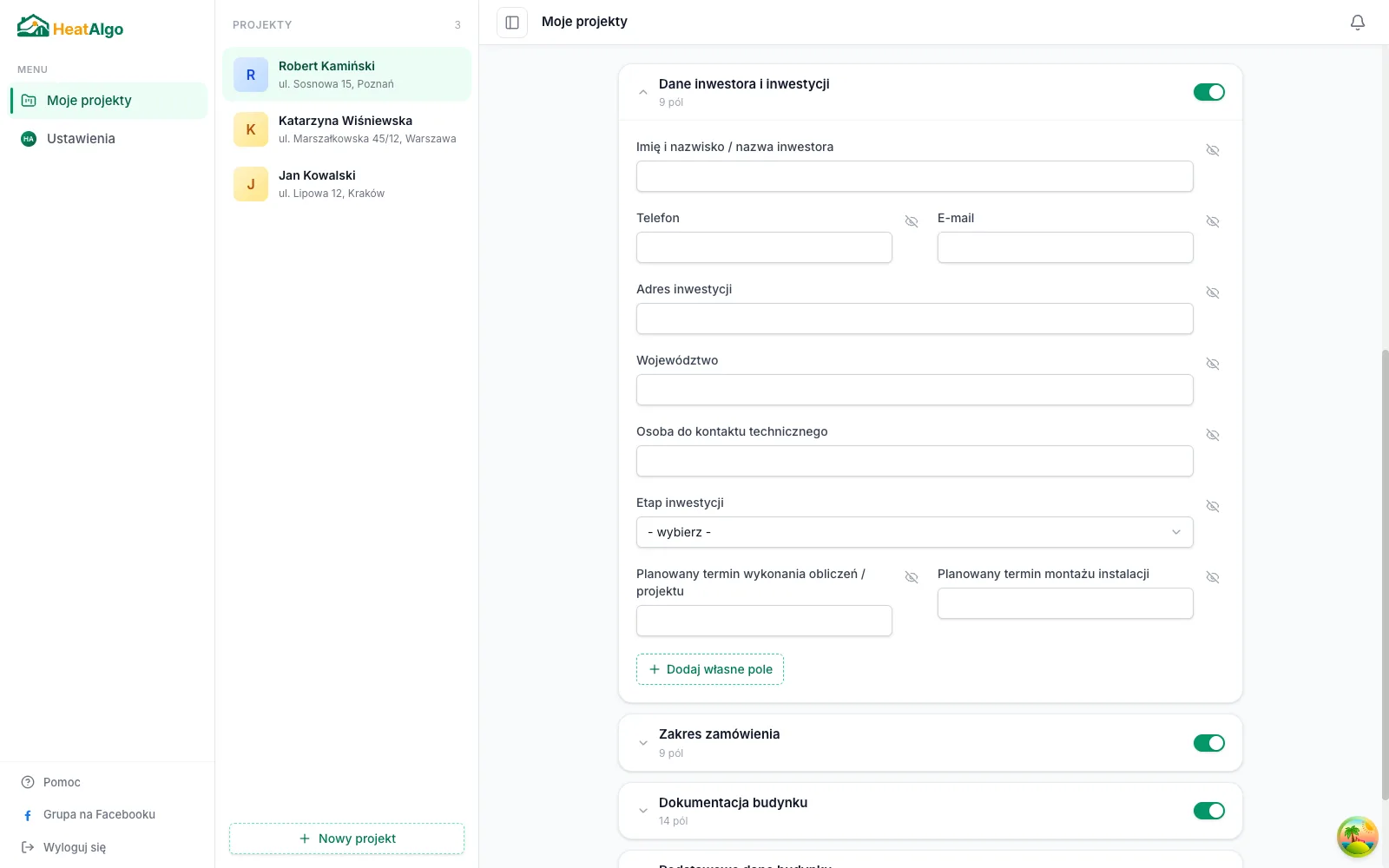Open the Pomoc help icon
Image resolution: width=1389 pixels, height=868 pixels.
pos(28,782)
